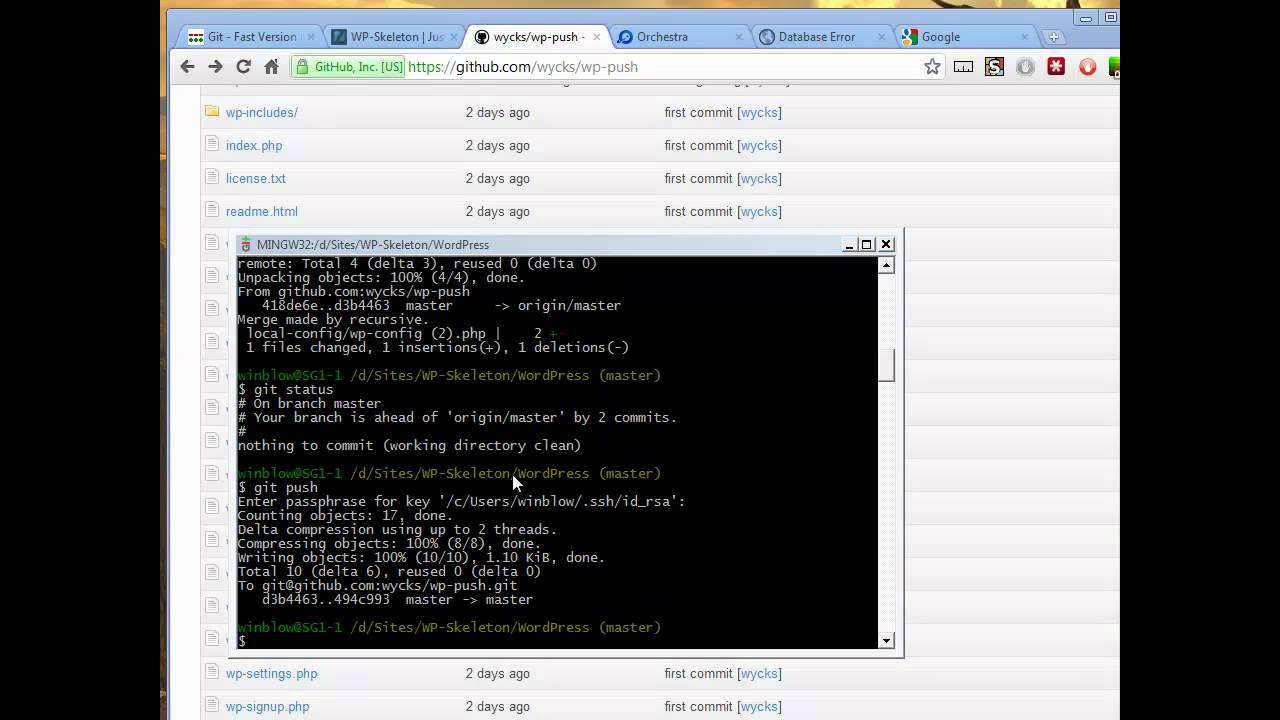
Task: Close the Database Error tab
Action: [x=882, y=37]
